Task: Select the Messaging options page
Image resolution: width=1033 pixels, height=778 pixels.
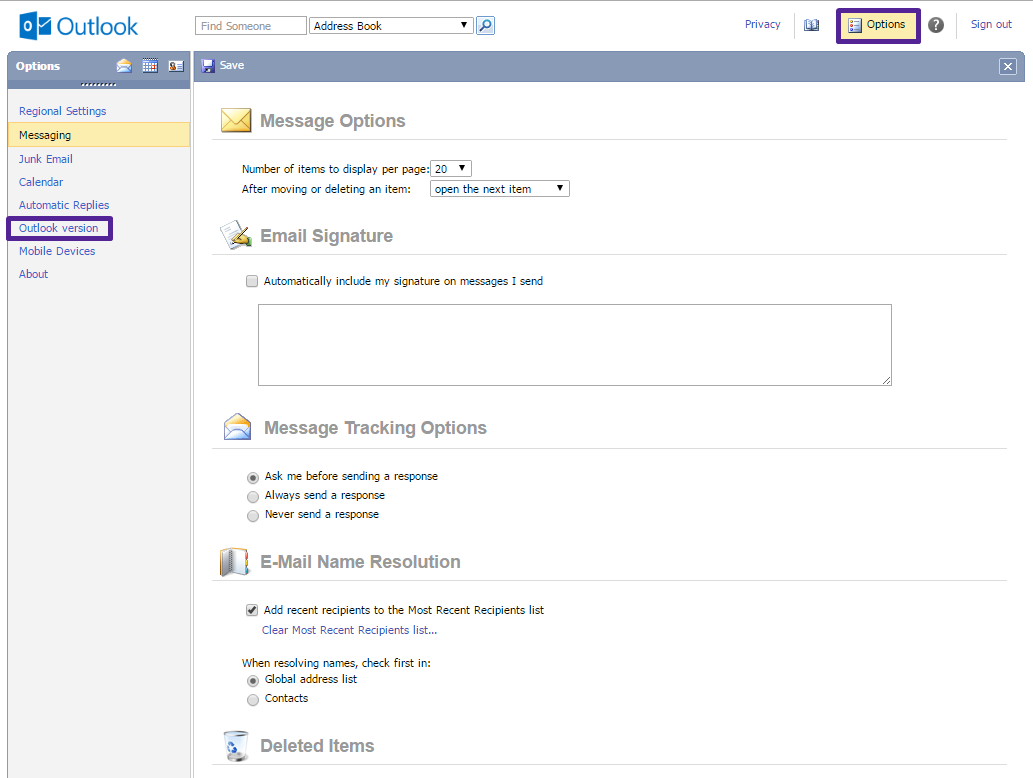Action: 99,134
